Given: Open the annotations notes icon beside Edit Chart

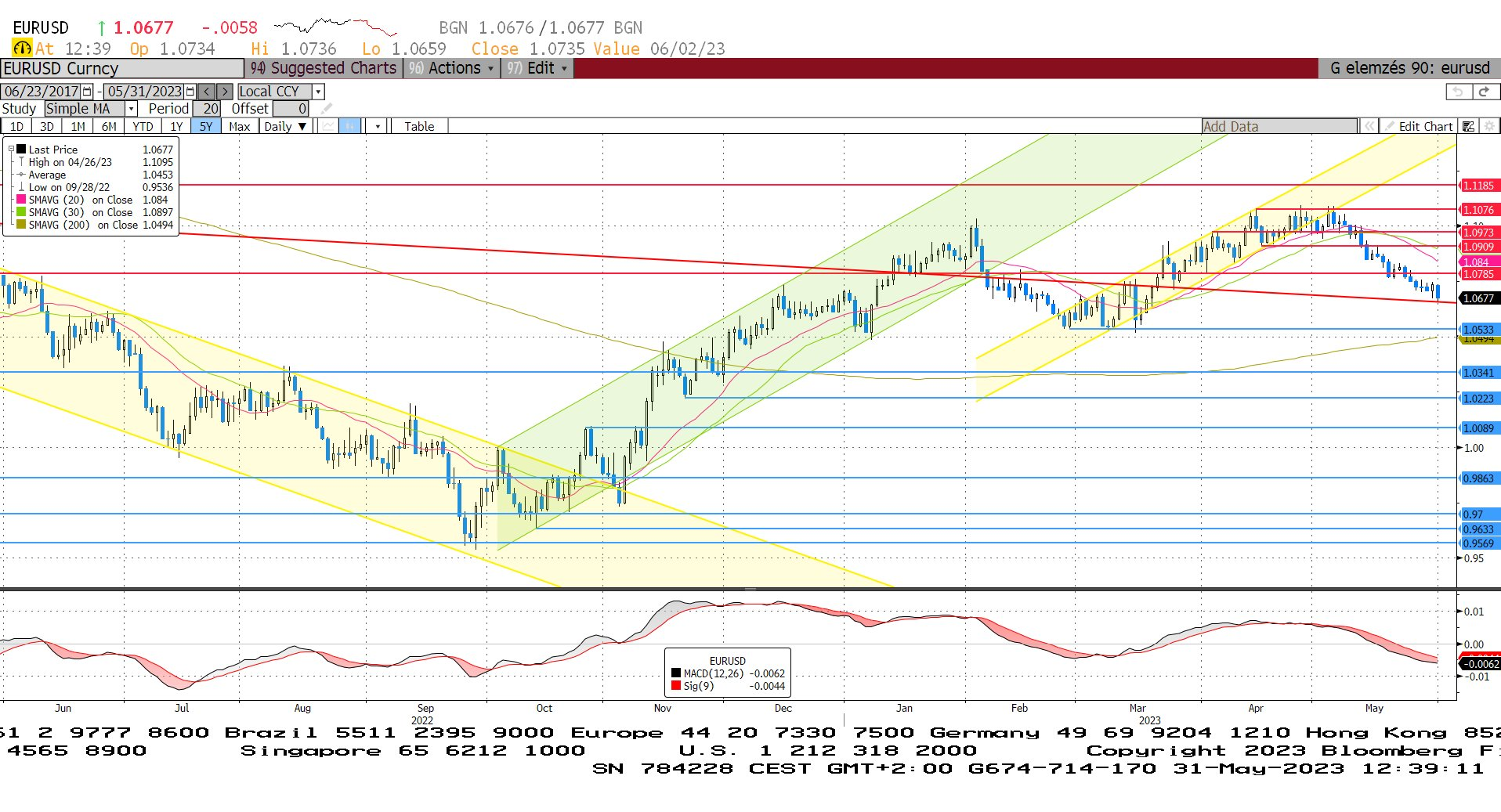Looking at the screenshot, I should [x=1469, y=126].
